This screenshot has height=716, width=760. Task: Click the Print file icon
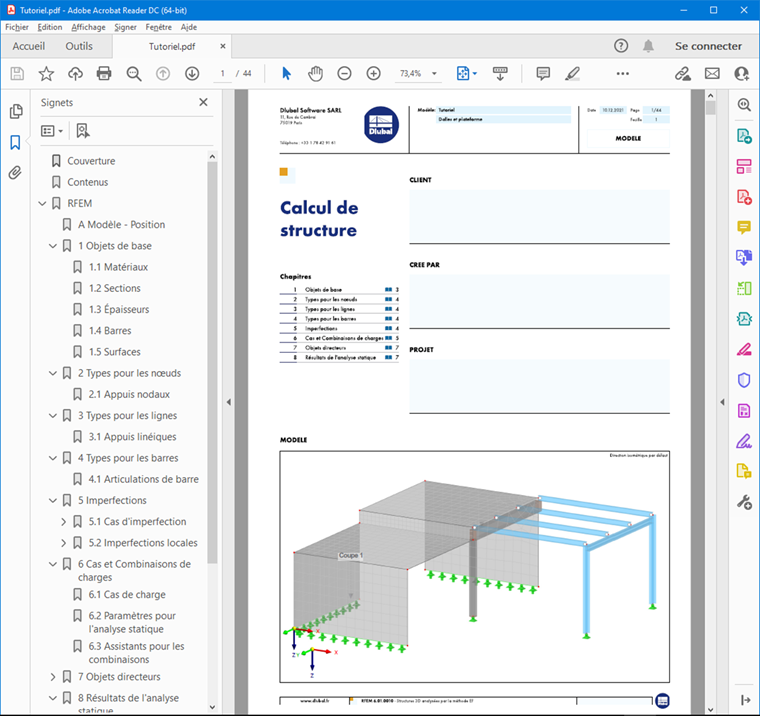click(x=104, y=74)
